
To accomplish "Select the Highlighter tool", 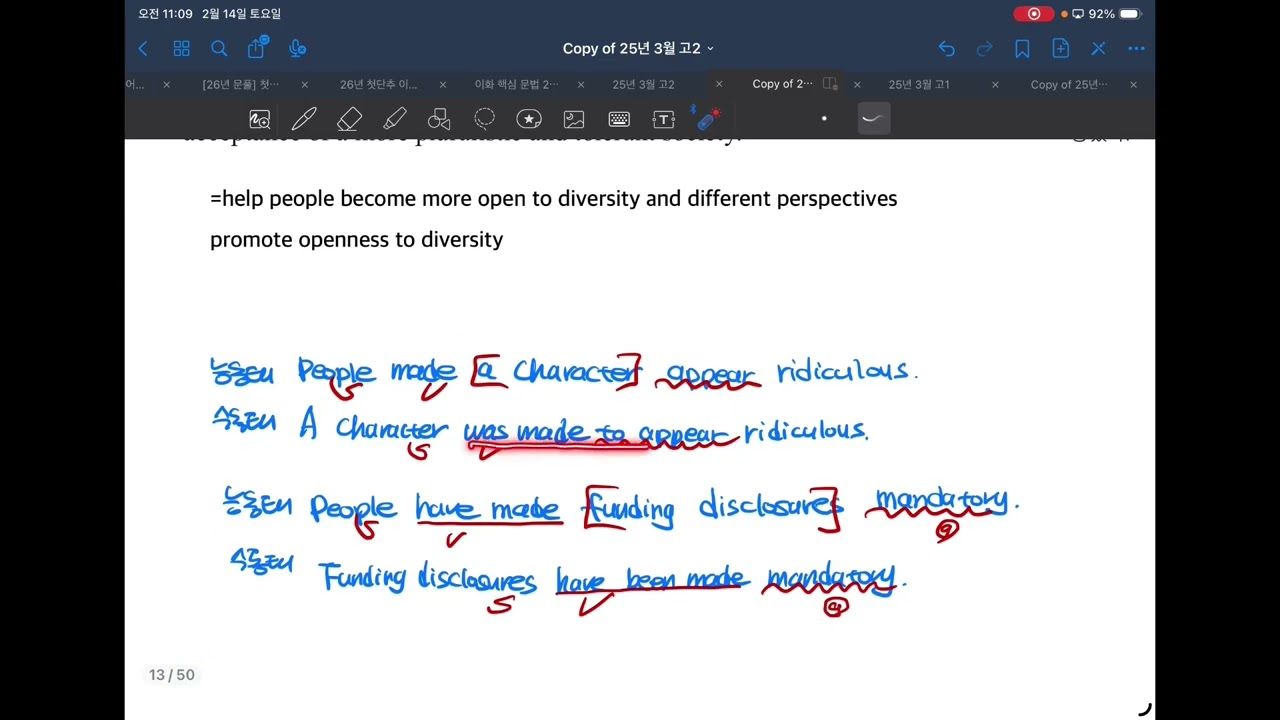I will coord(394,120).
